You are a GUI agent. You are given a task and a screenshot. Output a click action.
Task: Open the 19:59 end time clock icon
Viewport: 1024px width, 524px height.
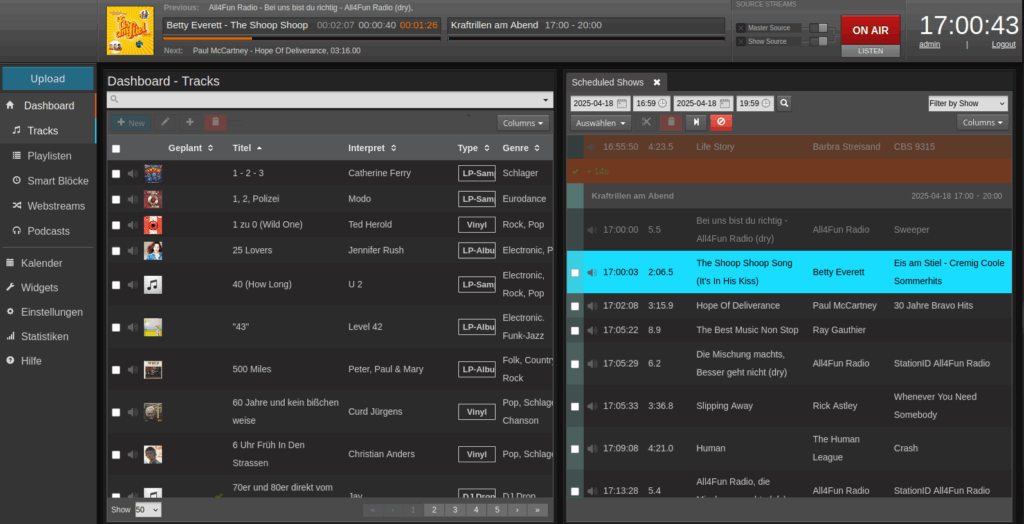(766, 103)
